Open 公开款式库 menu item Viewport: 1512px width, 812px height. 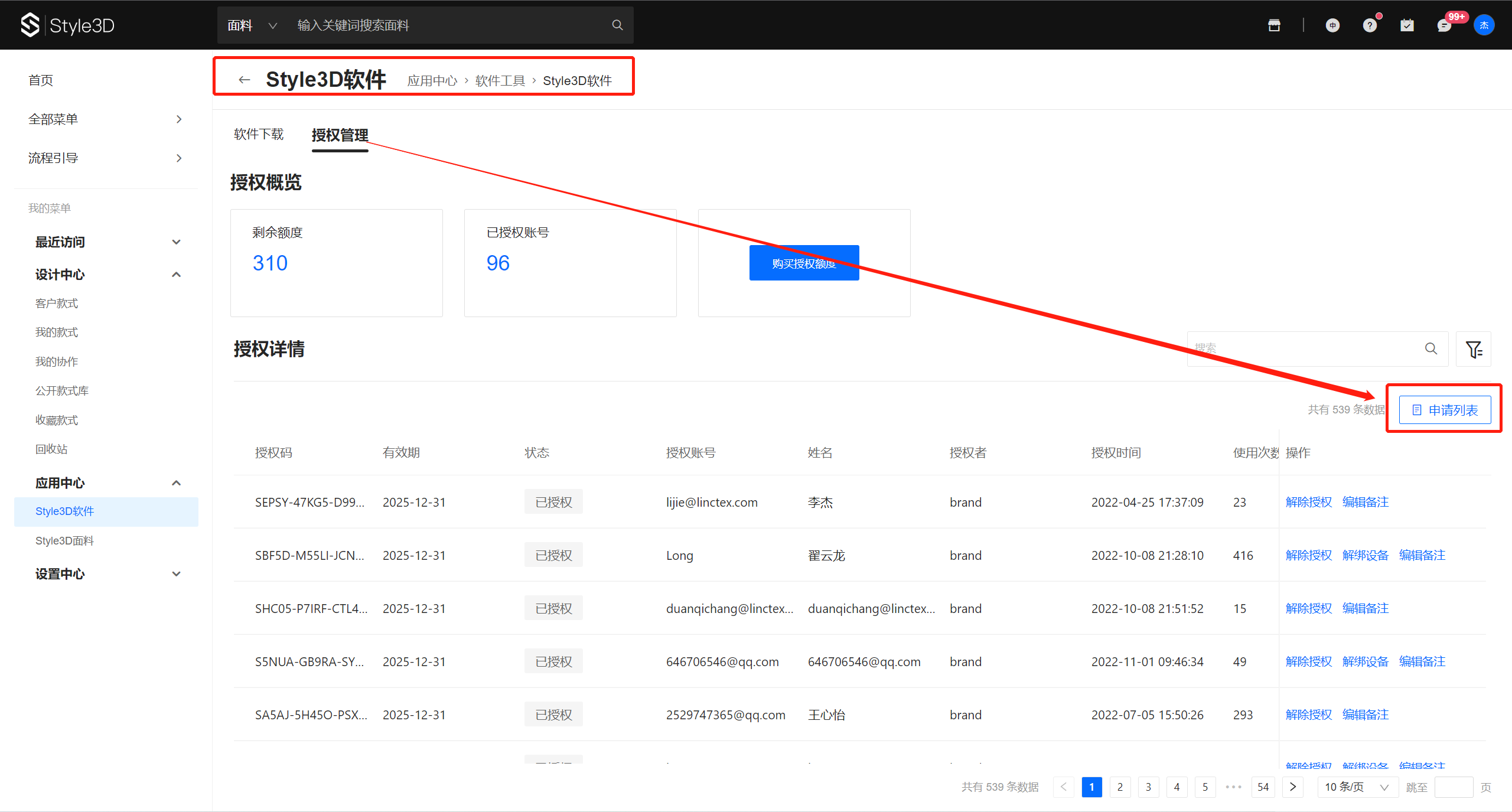click(62, 391)
